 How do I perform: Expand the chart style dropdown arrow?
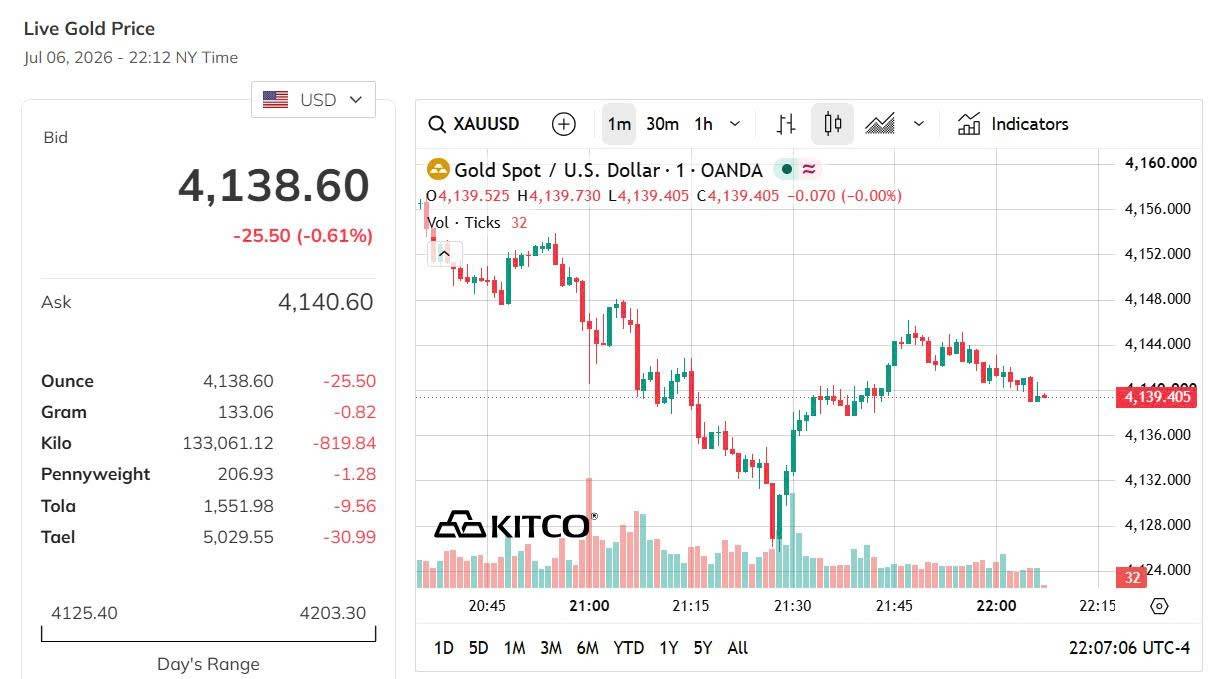(919, 124)
